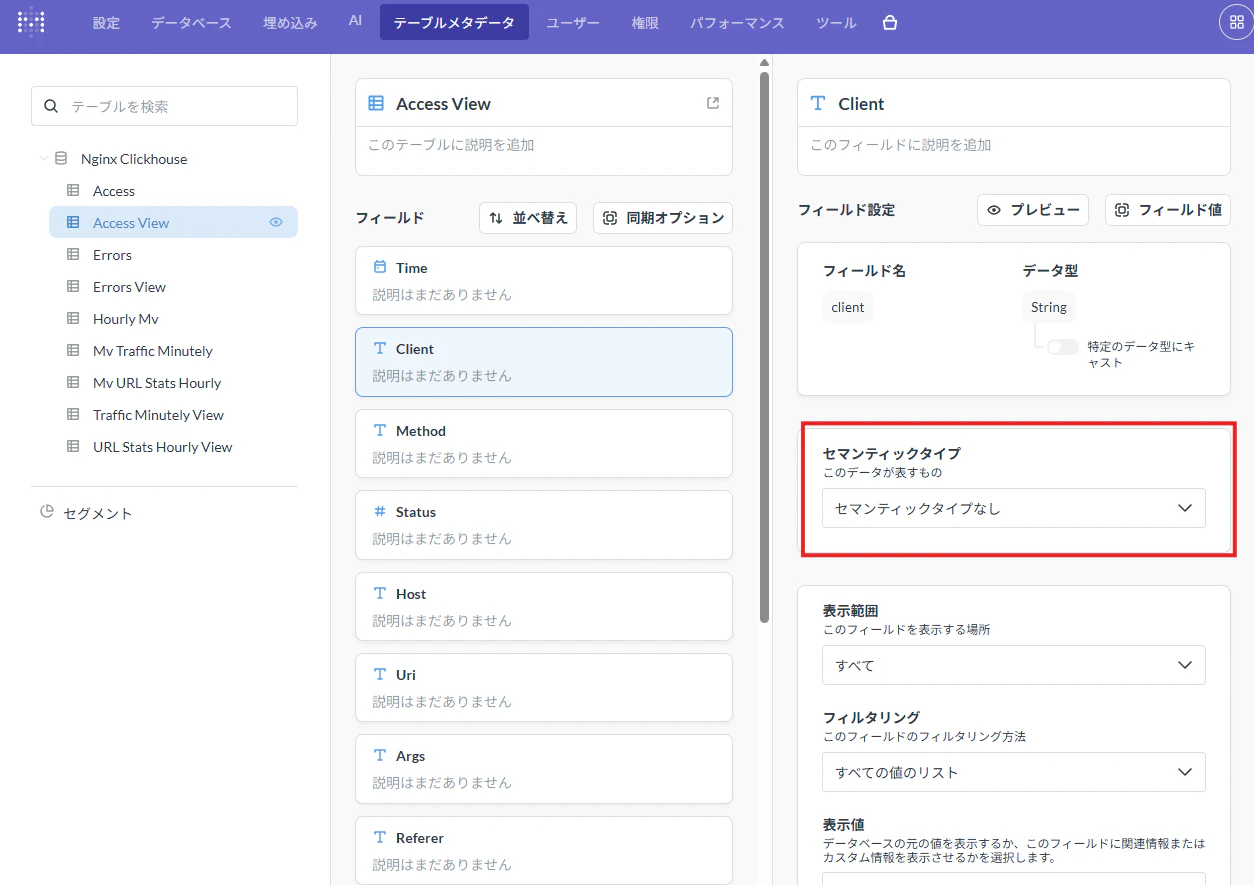The image size is (1254, 885).
Task: Focus the テーブルを検索 input field
Action: click(x=164, y=106)
